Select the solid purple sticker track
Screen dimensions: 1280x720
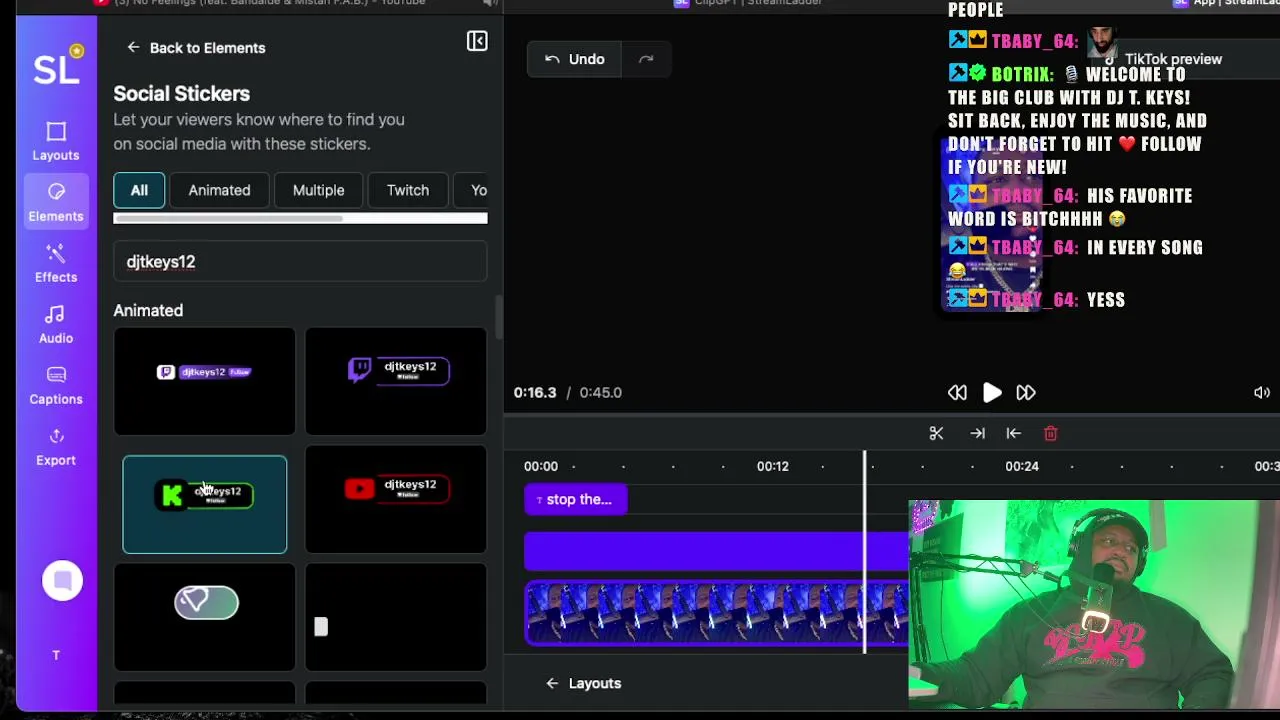716,551
